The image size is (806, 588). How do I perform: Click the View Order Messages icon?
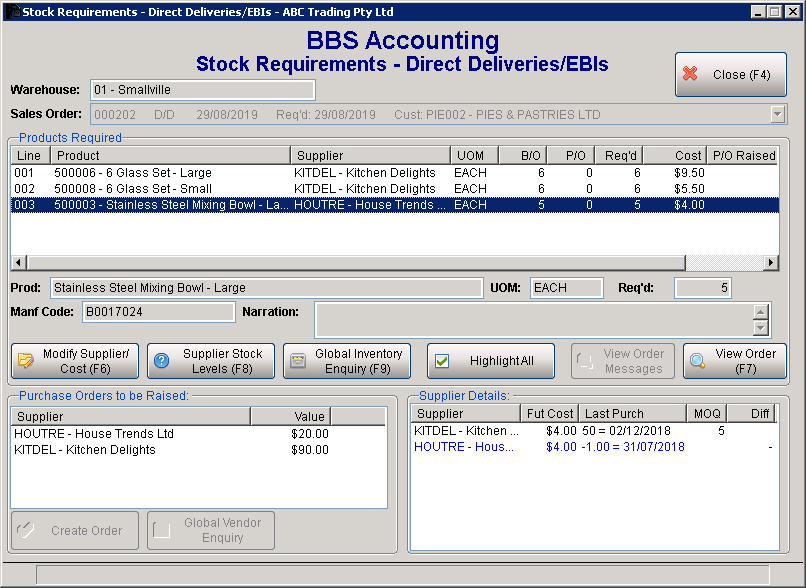coord(584,360)
